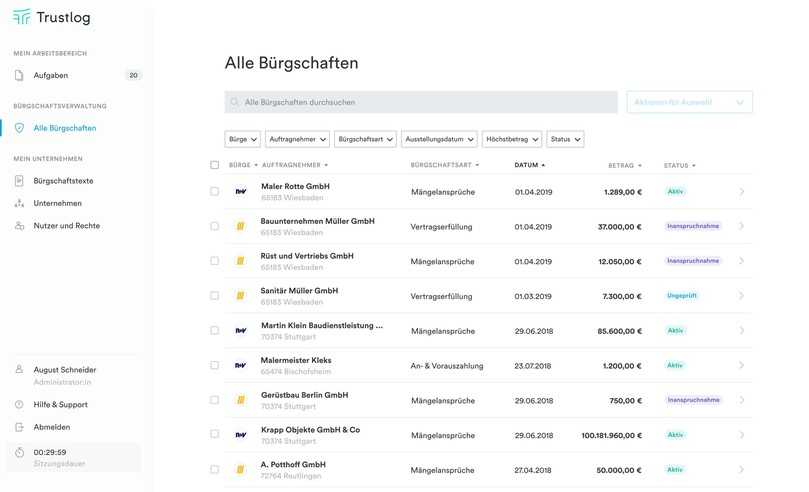
Task: Select the Malermeister Kleks row checkbox
Action: [x=214, y=365]
